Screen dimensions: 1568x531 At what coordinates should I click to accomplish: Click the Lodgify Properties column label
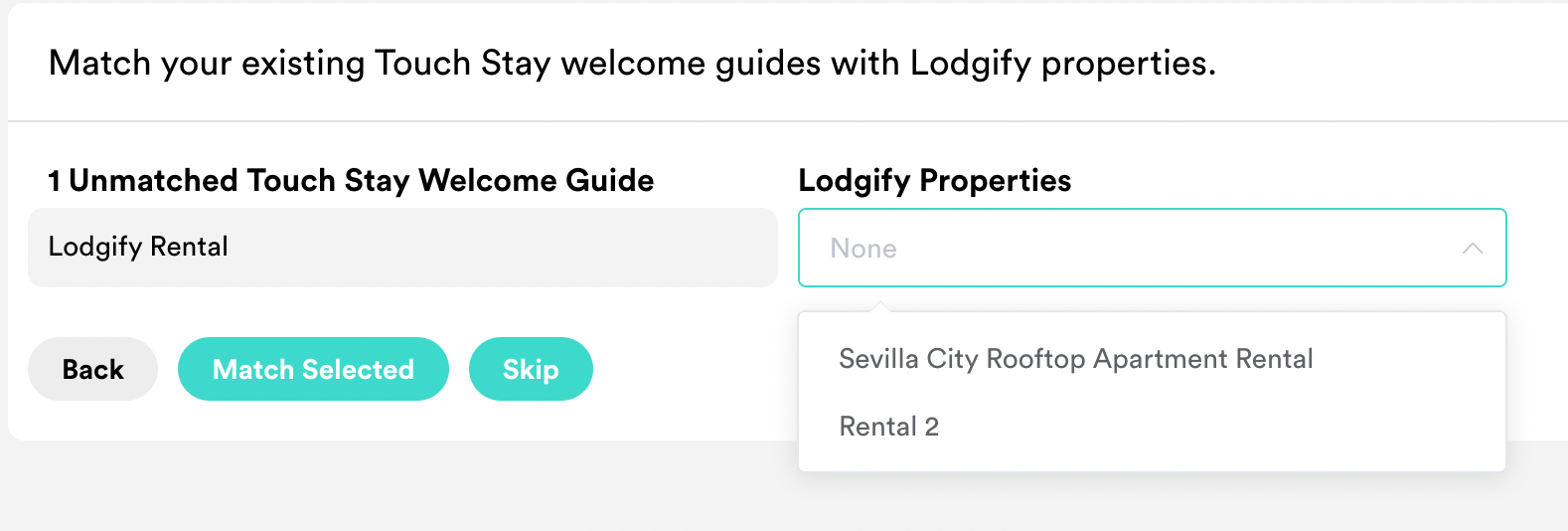coord(934,180)
